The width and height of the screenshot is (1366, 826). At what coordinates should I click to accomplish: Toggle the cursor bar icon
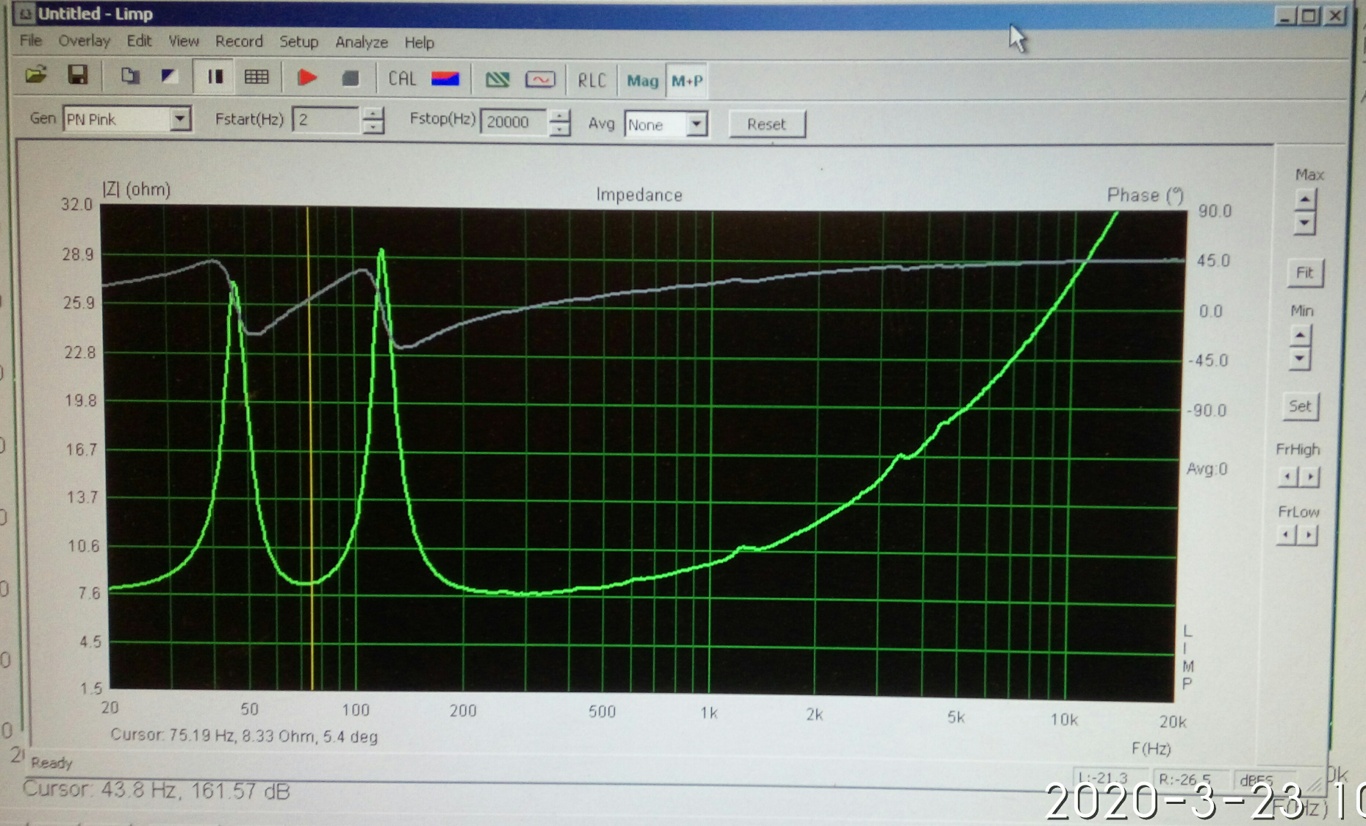point(215,76)
